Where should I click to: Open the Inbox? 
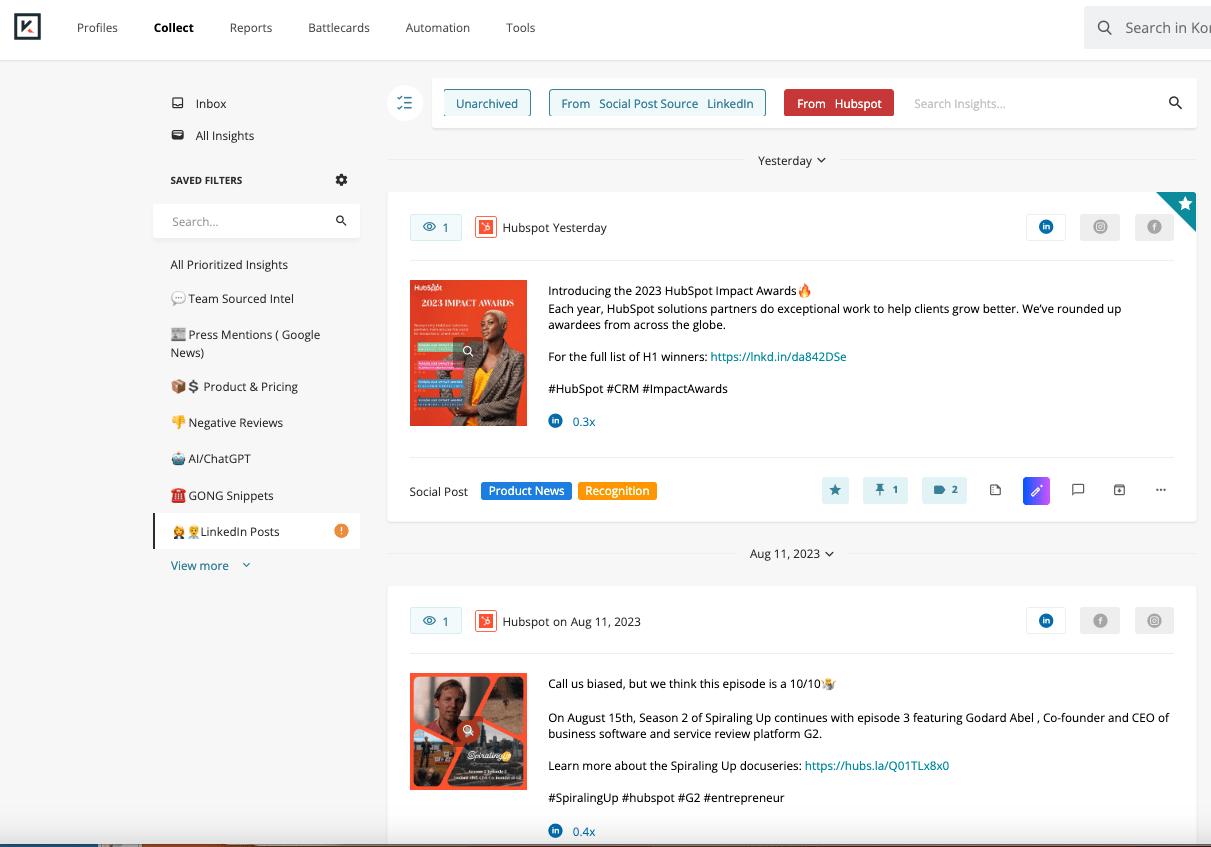[199, 104]
